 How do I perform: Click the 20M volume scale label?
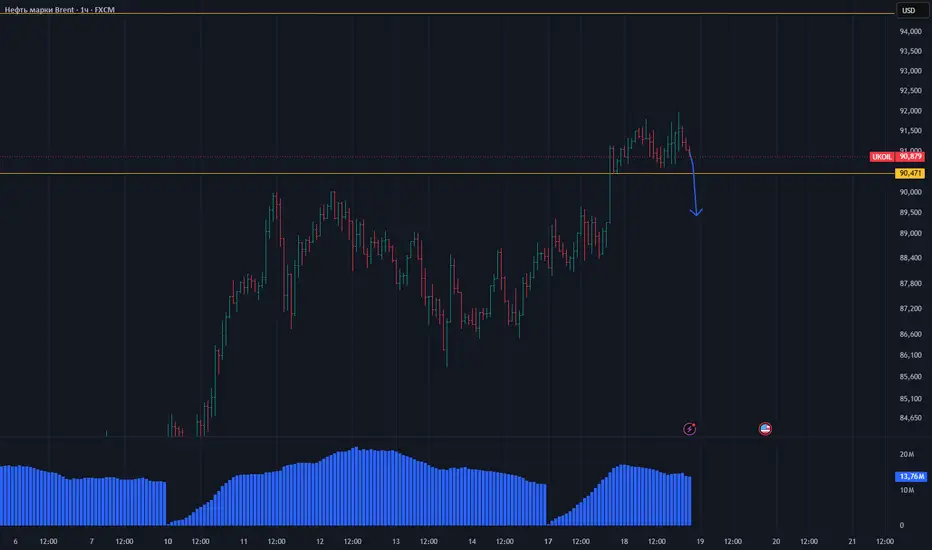click(906, 454)
